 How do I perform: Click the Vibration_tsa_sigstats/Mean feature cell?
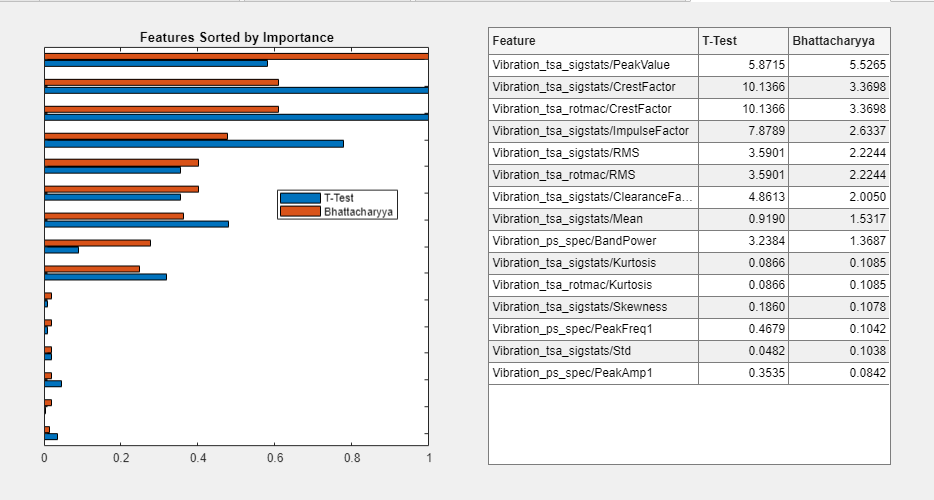pos(593,219)
